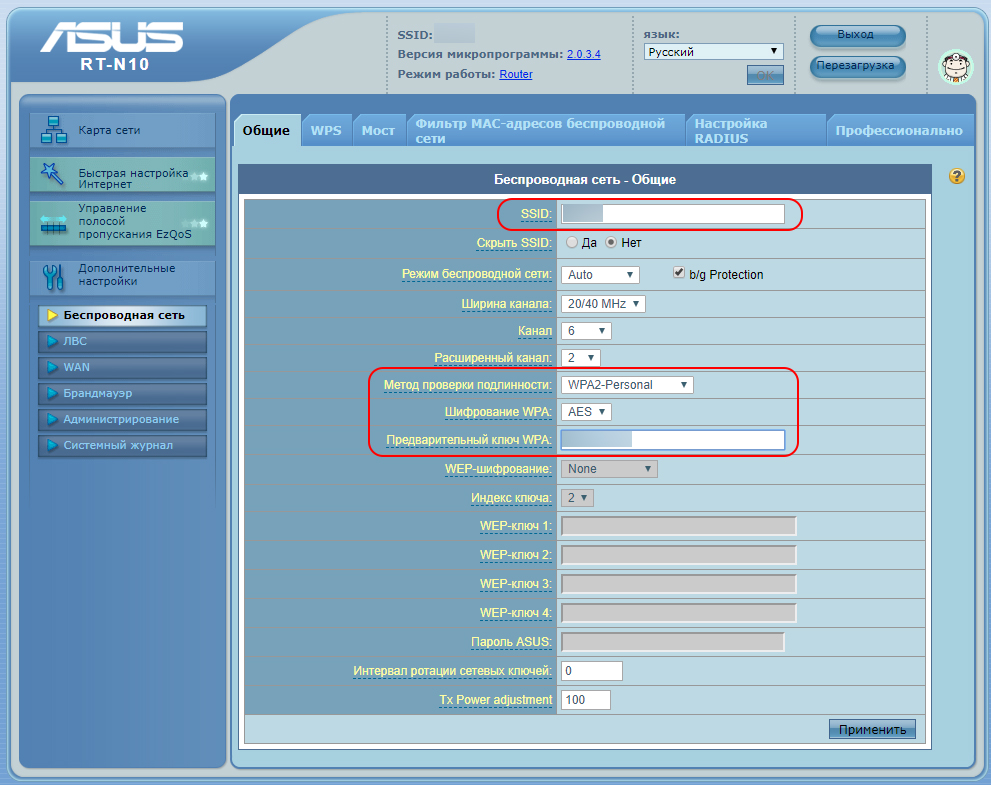Click the ASUS logo
Screen dimensions: 991x785
112,37
